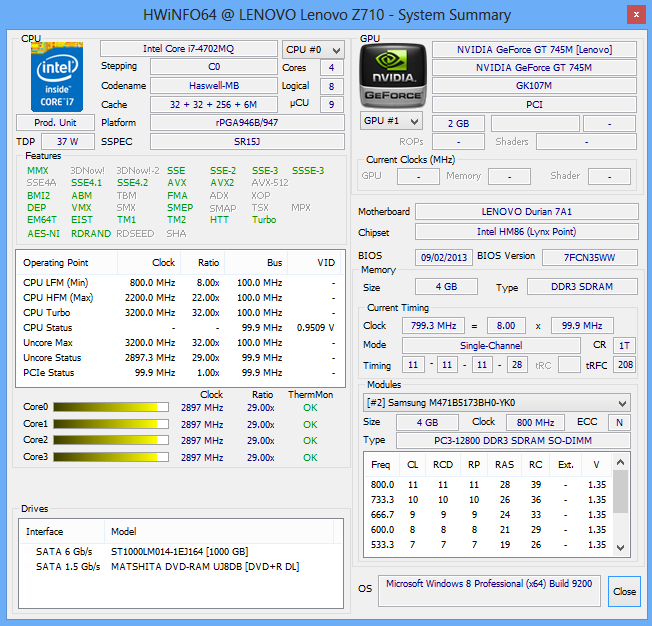This screenshot has height=626, width=652.
Task: Click the memory timings scrollbar thumb
Action: click(x=620, y=491)
